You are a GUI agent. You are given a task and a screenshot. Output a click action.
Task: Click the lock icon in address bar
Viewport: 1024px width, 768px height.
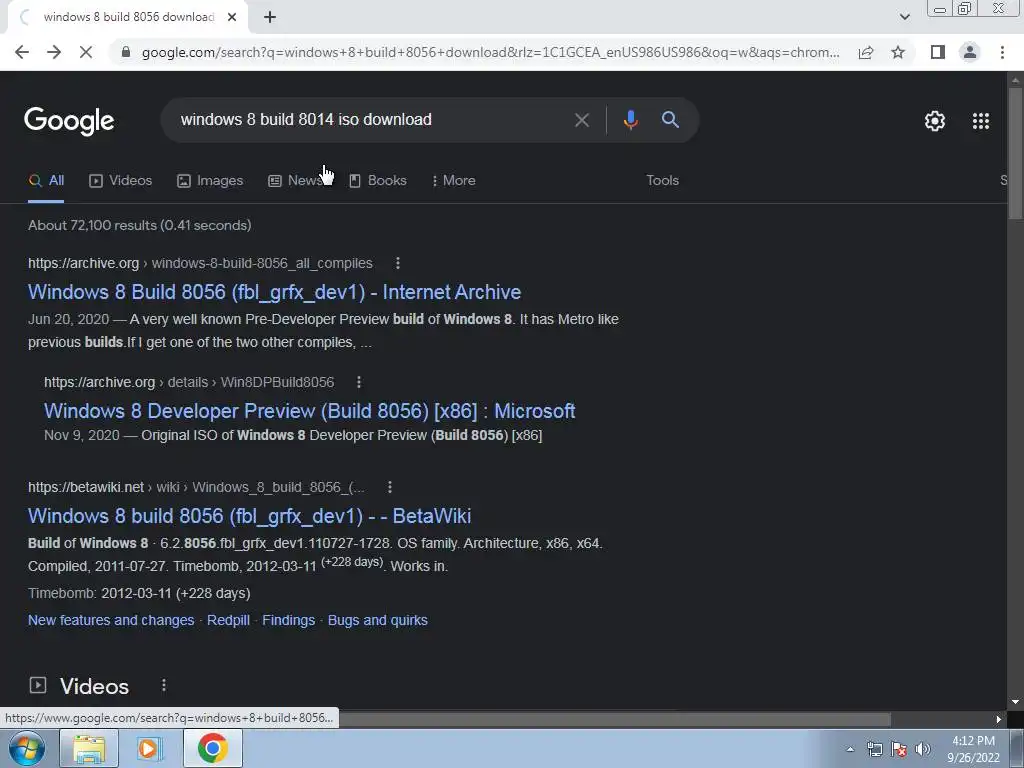pyautogui.click(x=126, y=52)
